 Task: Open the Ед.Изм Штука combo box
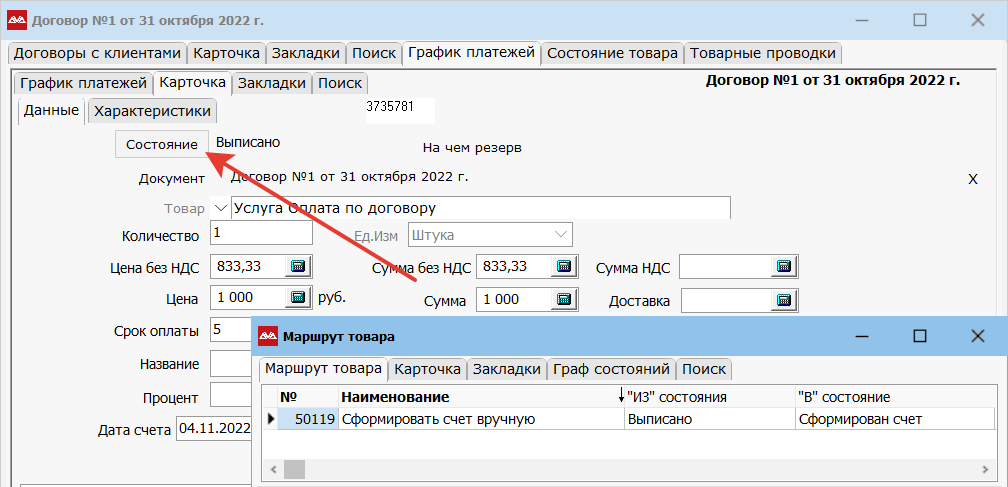click(490, 235)
